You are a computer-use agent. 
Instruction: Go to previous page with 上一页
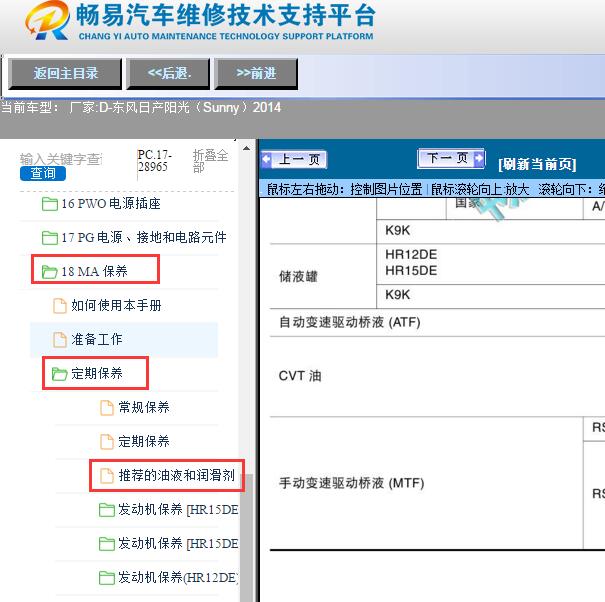[294, 159]
